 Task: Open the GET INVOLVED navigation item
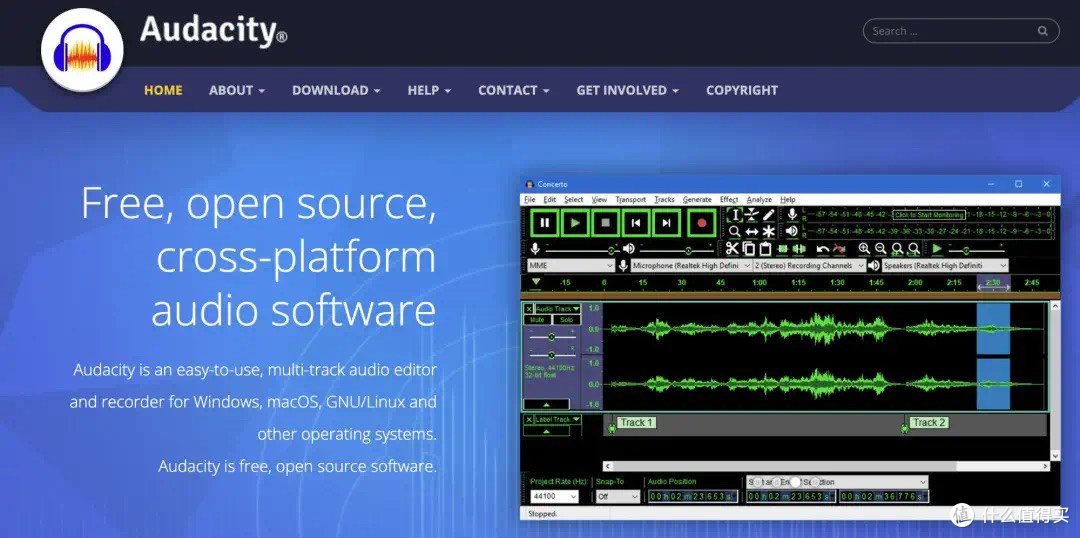tap(627, 90)
